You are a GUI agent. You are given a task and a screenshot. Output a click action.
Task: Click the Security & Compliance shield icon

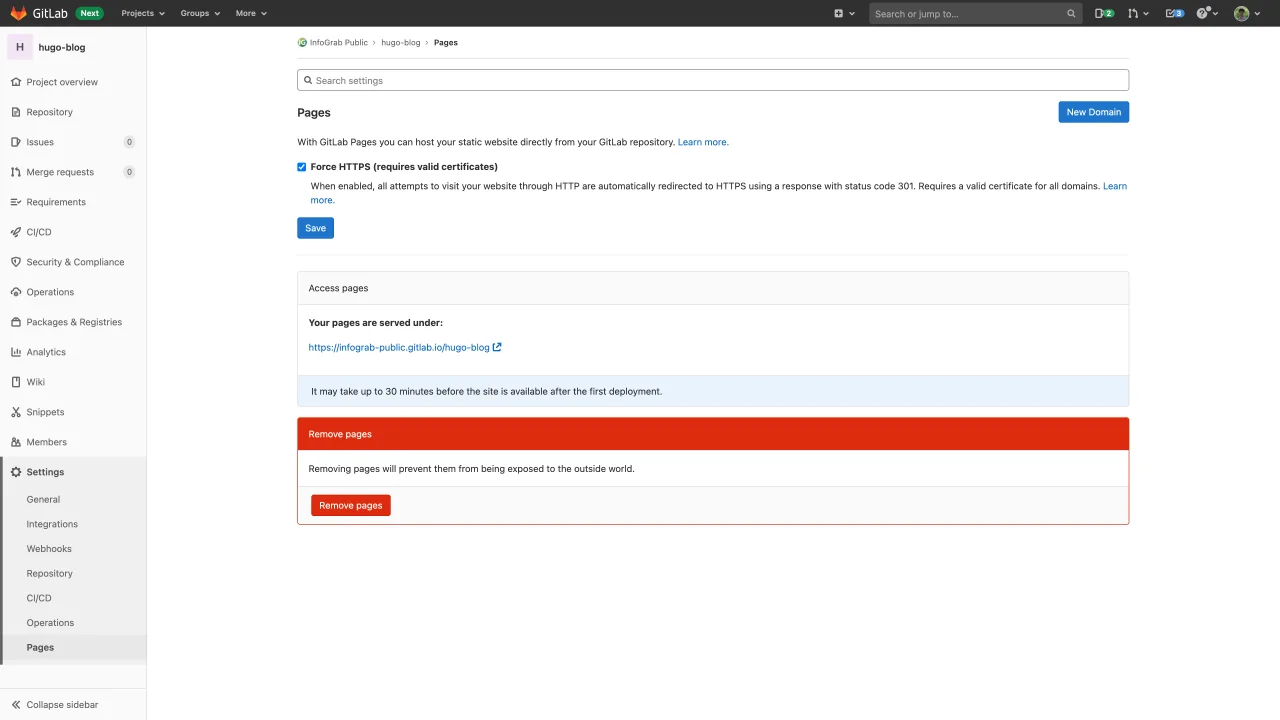click(16, 262)
